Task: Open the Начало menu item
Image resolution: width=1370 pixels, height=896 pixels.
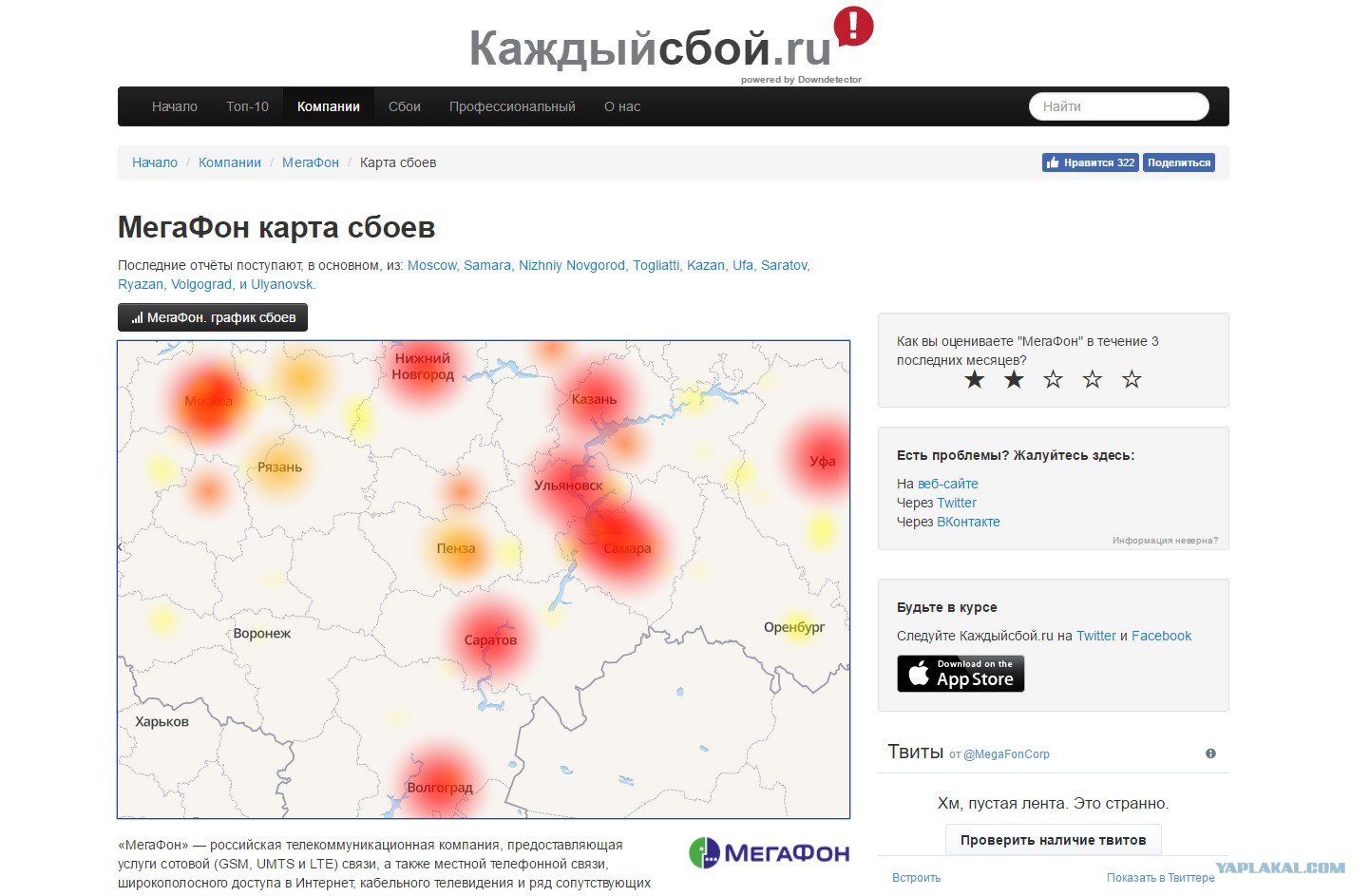Action: [x=175, y=106]
